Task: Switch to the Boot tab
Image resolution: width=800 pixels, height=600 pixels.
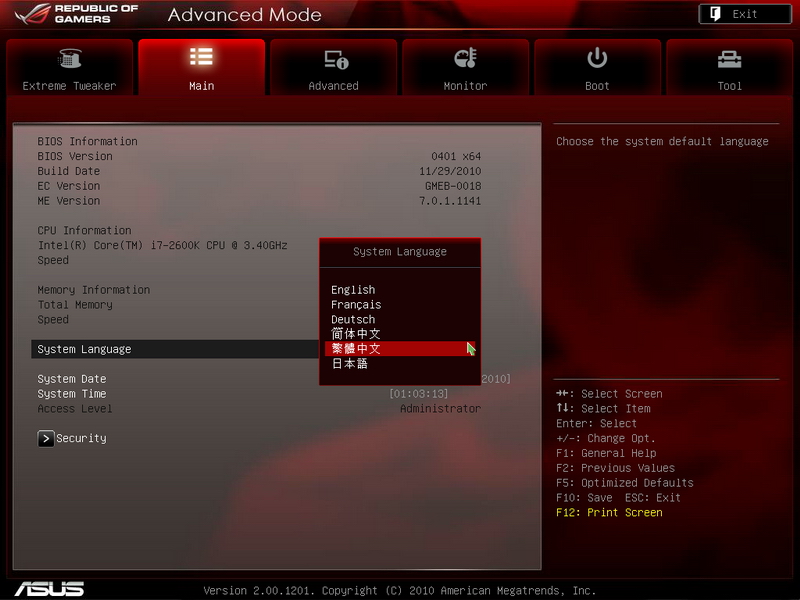Action: coord(597,67)
